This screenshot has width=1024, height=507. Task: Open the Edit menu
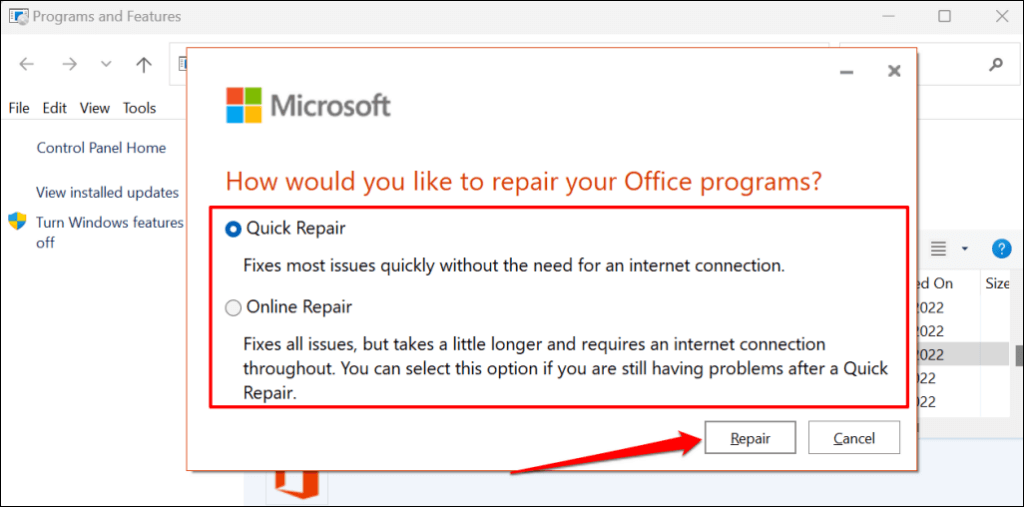click(x=55, y=108)
